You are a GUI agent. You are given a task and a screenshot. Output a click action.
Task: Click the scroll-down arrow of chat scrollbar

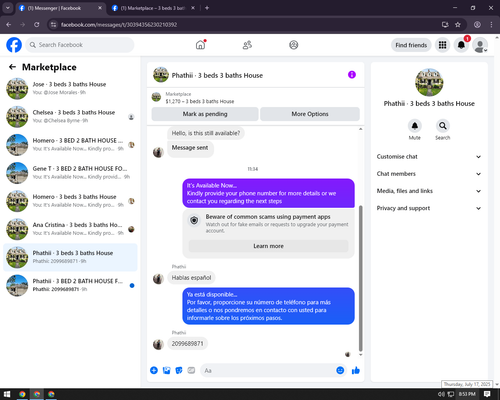point(360,355)
